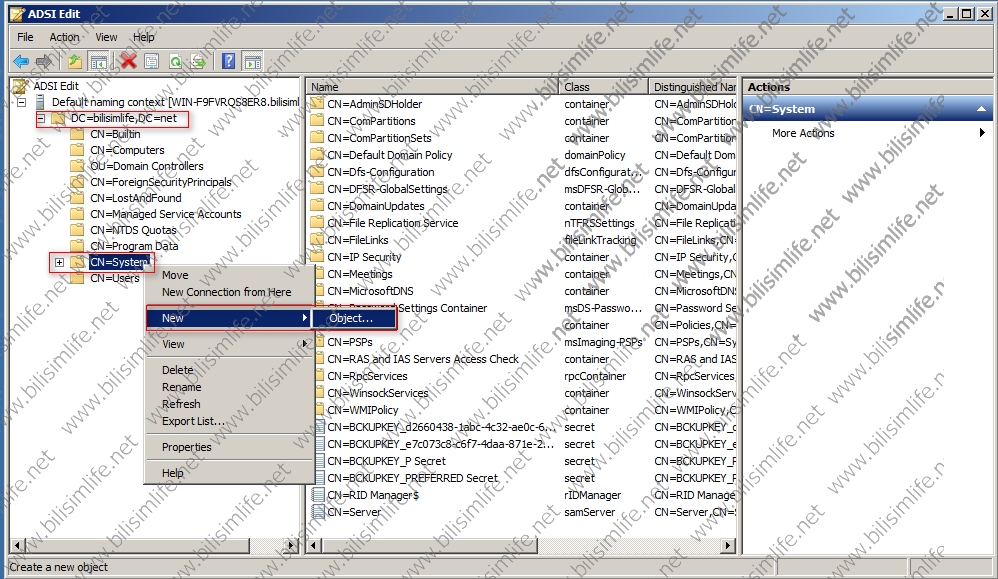Viewport: 998px width, 579px height.
Task: Click the folder icon beside CN=Builtin
Action: 77,134
